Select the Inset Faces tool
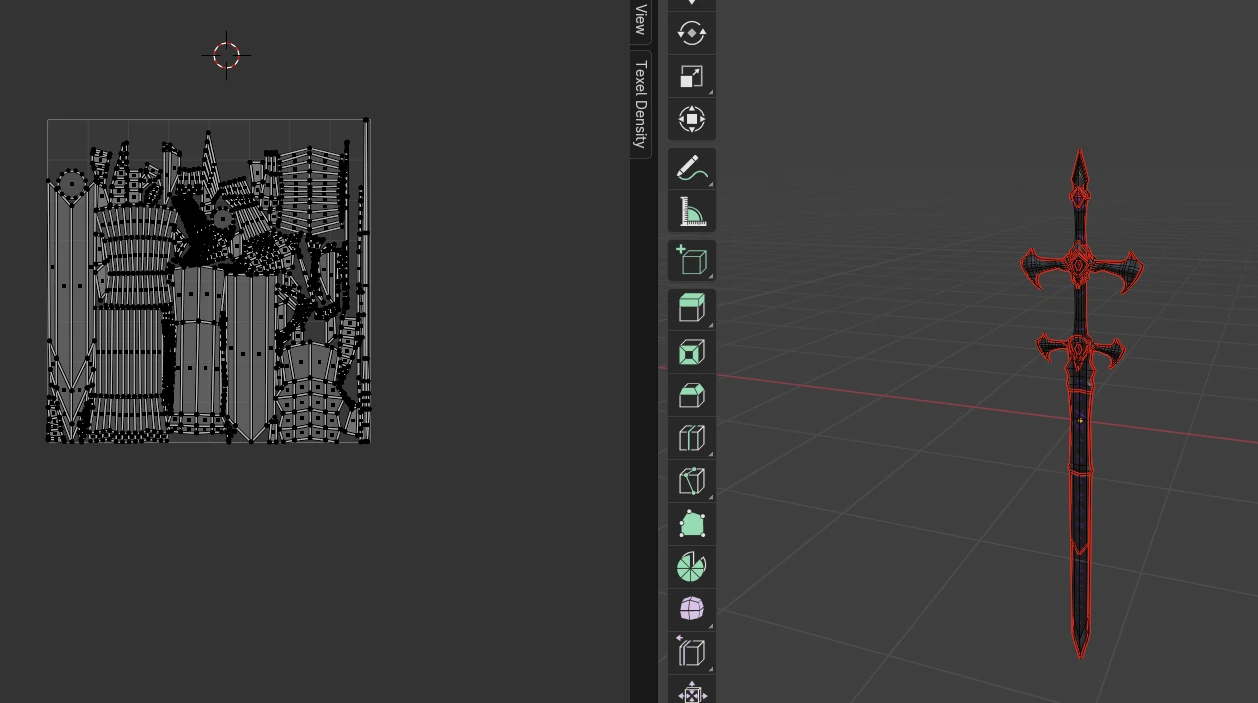 (x=691, y=352)
